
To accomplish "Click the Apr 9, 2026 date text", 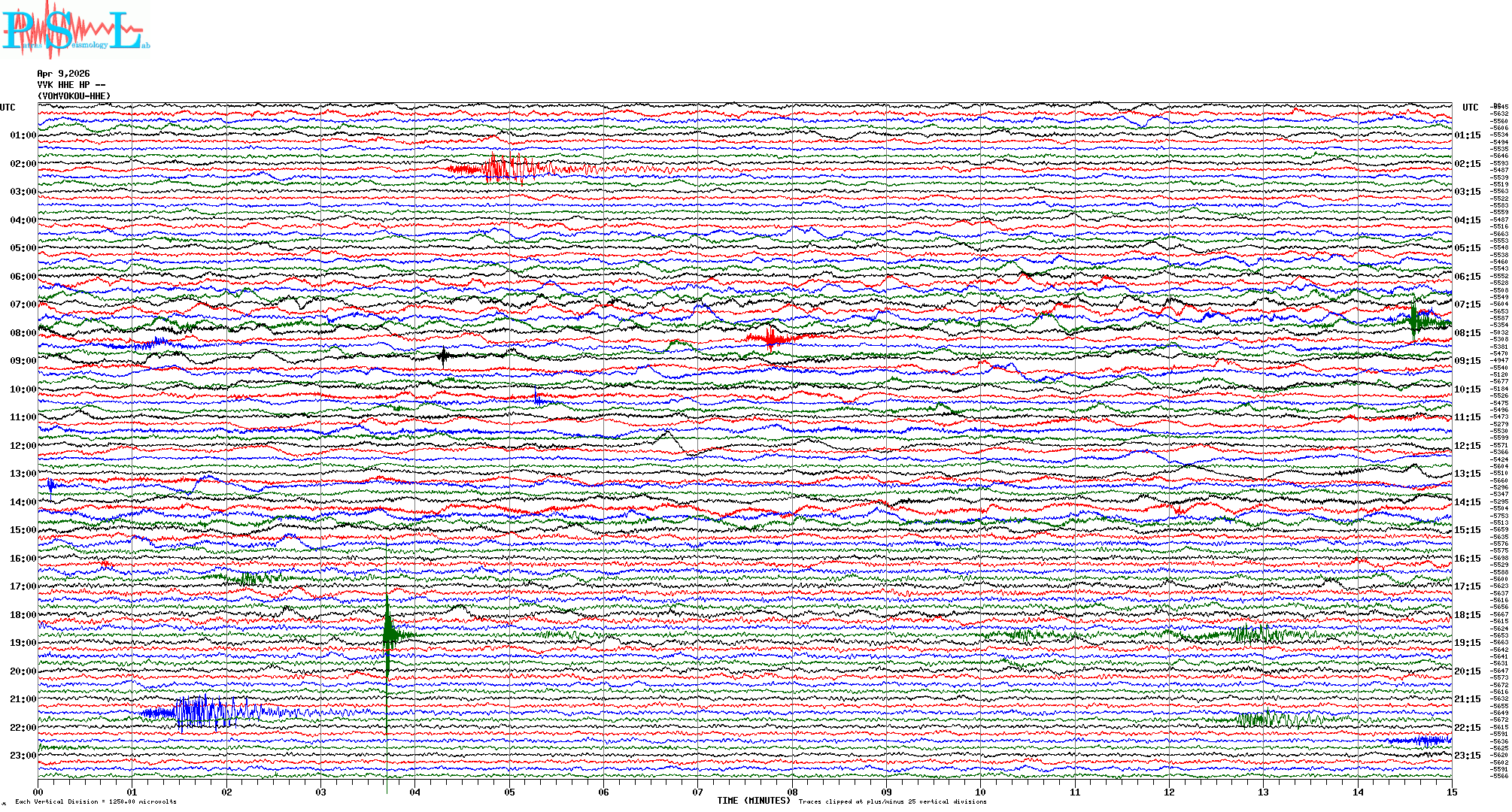I will coord(63,74).
